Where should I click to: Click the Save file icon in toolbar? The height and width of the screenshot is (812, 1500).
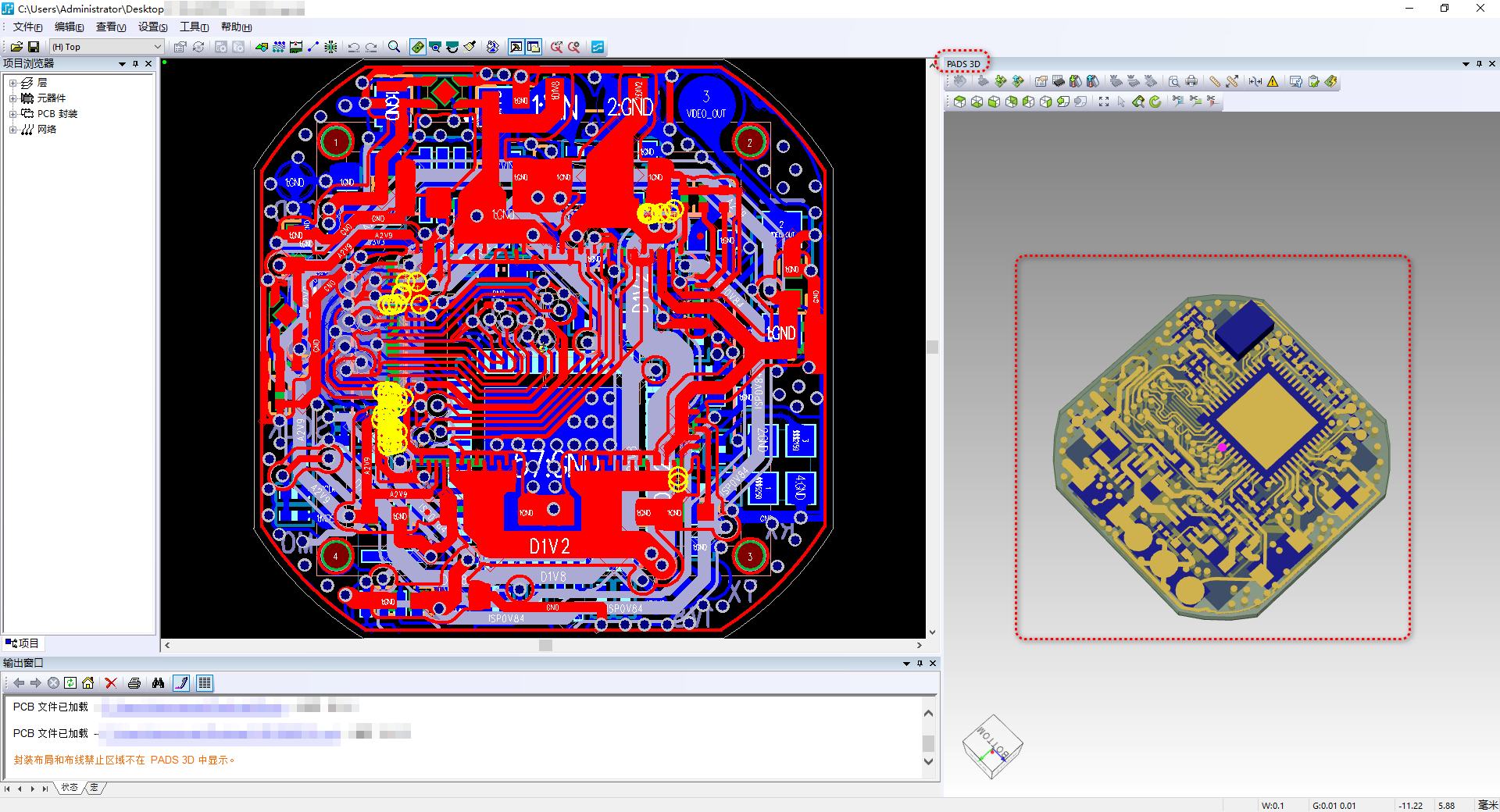click(34, 47)
